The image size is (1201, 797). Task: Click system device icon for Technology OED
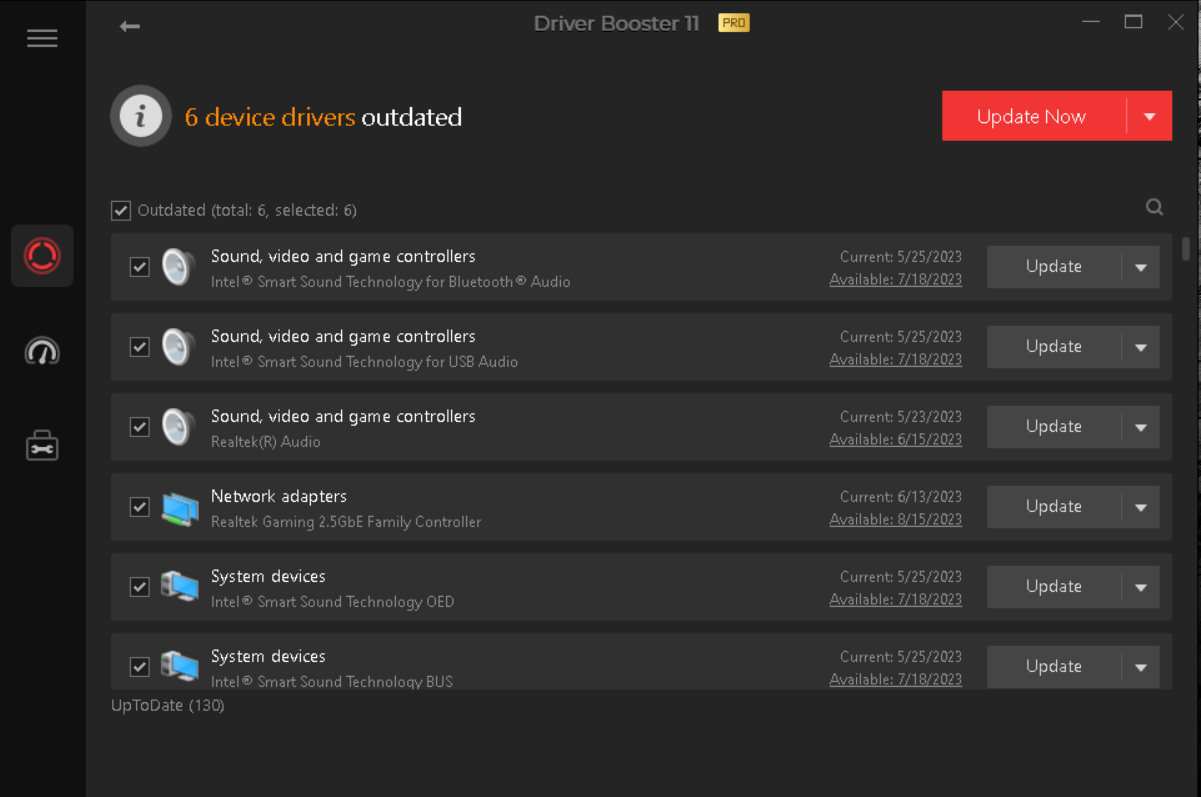[180, 587]
